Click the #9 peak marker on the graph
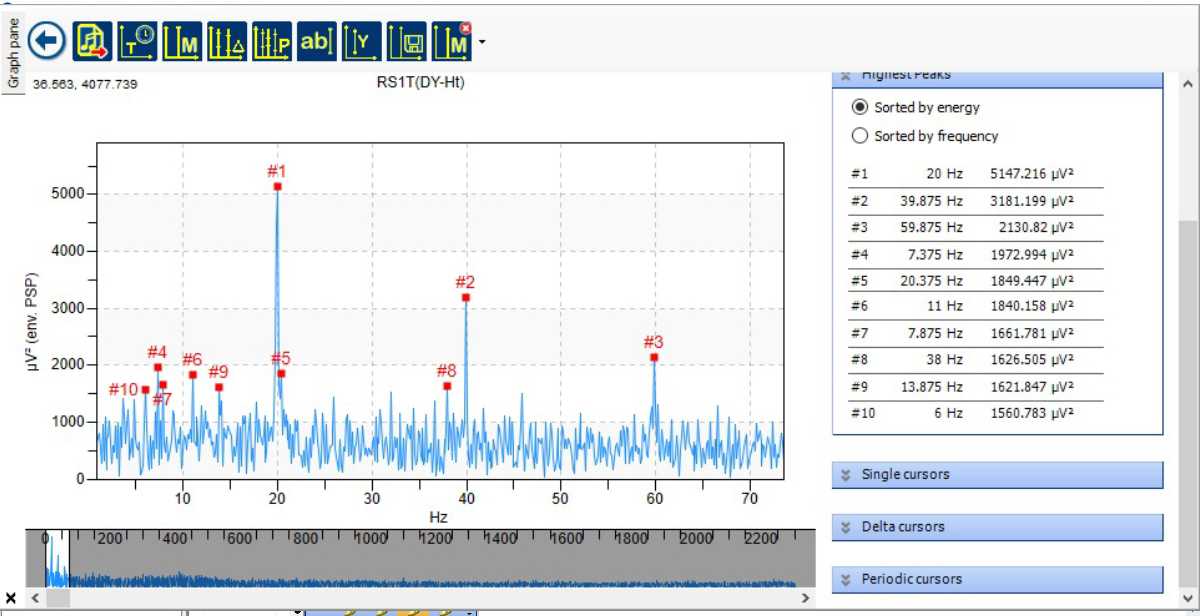This screenshot has height=616, width=1200. [219, 387]
